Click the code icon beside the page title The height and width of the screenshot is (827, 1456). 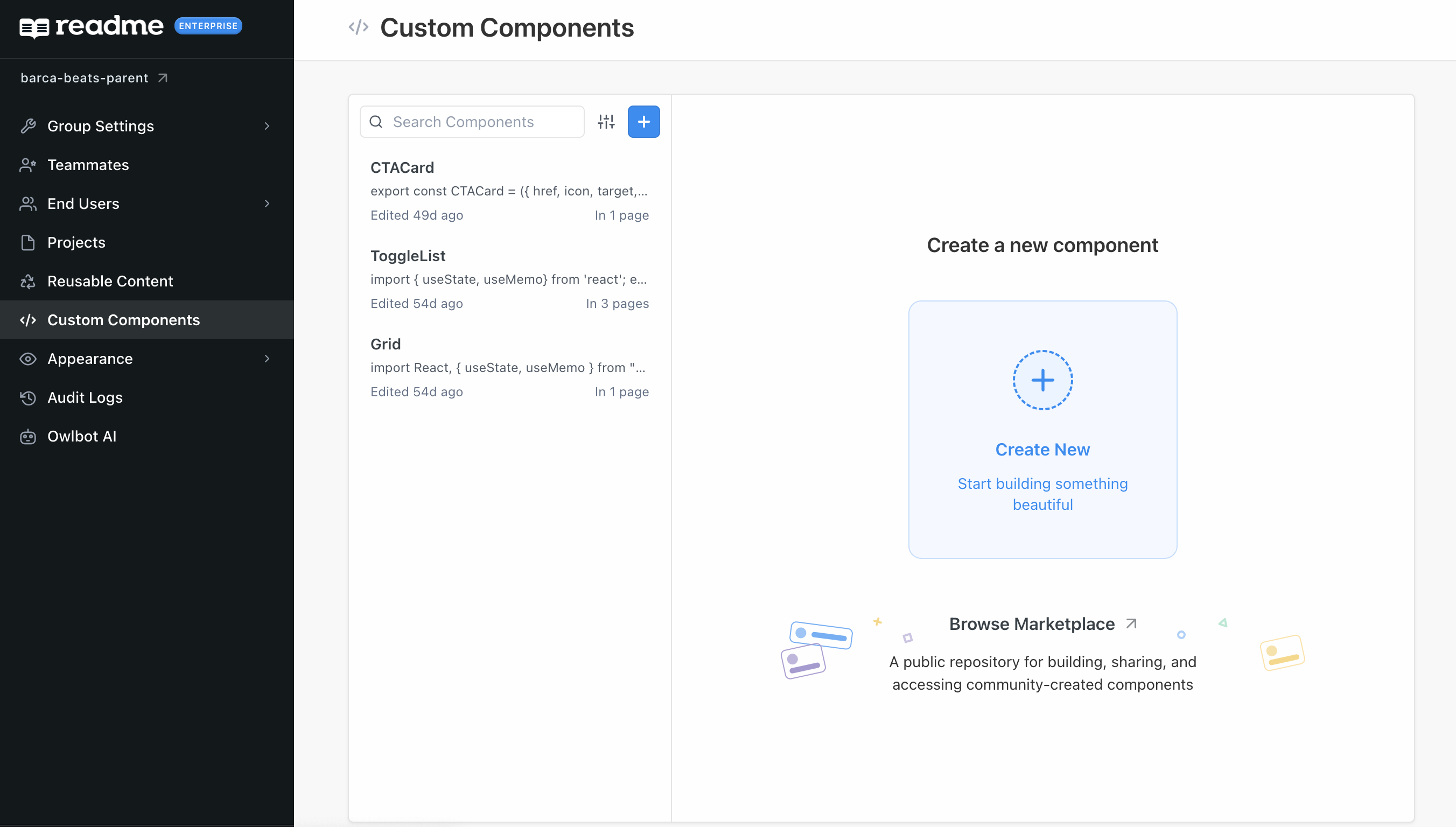(x=358, y=27)
